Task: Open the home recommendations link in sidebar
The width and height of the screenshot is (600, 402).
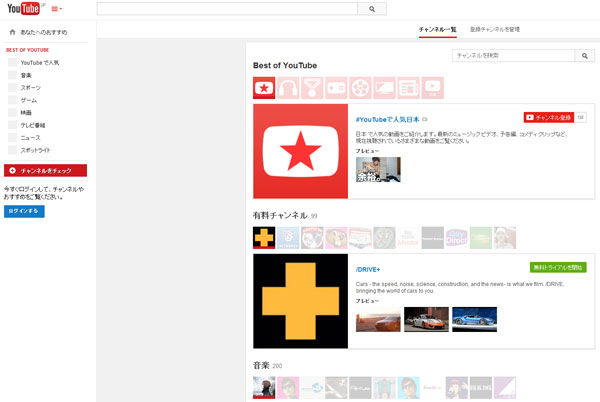Action: click(38, 32)
